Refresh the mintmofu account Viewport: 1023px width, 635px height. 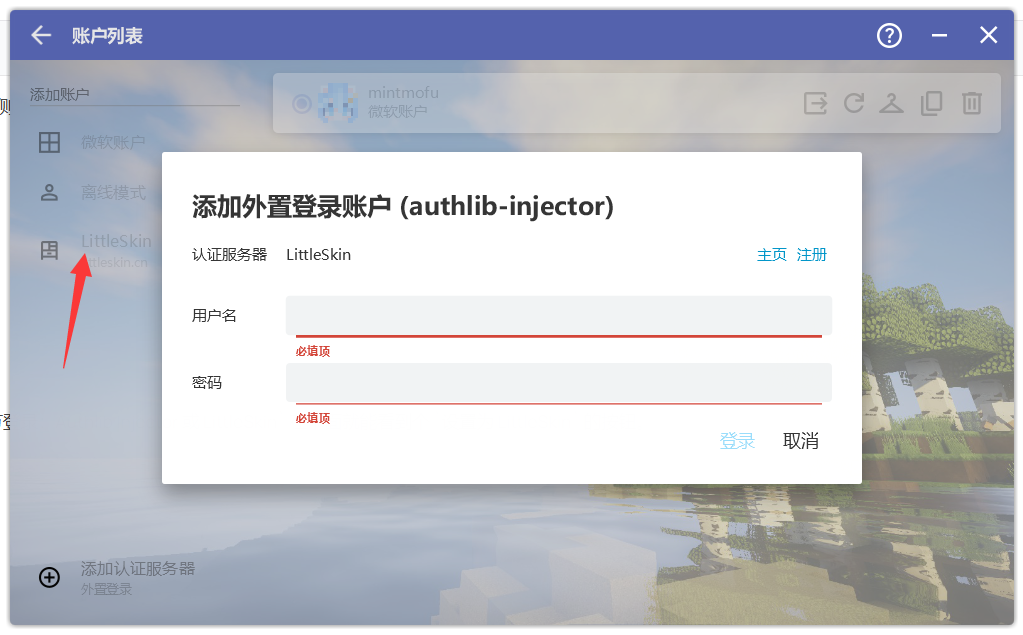854,103
